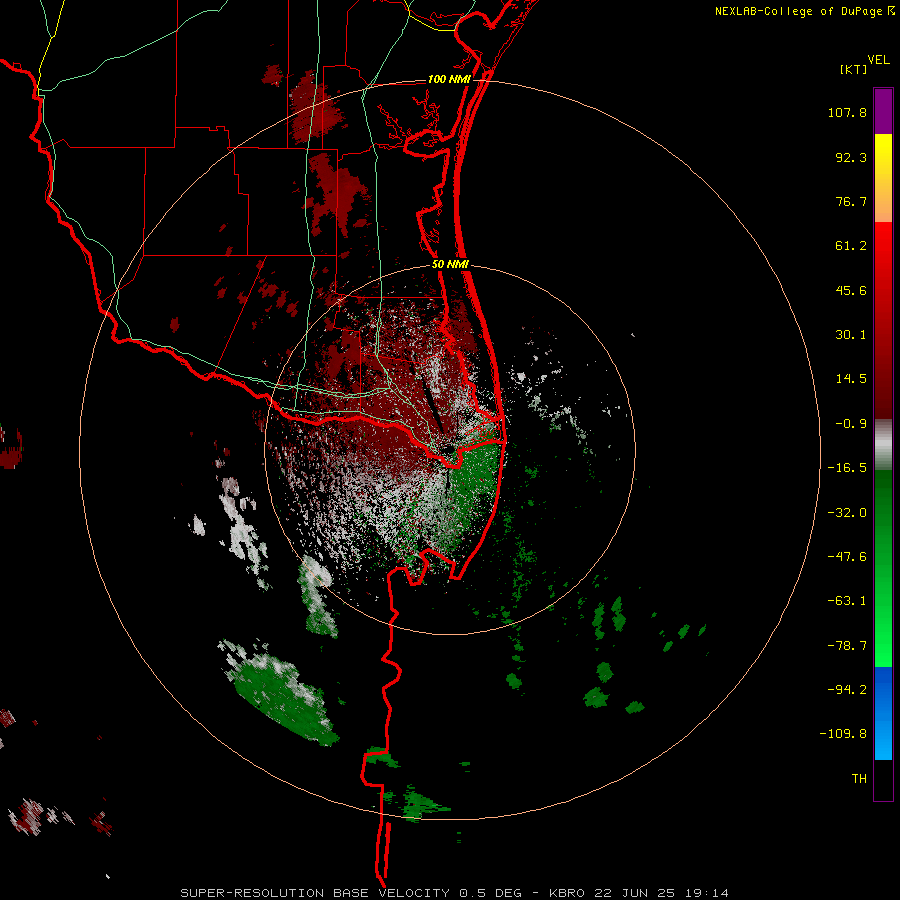
Task: Click the Super-Resolution Base Velocity caption
Action: click(x=455, y=893)
